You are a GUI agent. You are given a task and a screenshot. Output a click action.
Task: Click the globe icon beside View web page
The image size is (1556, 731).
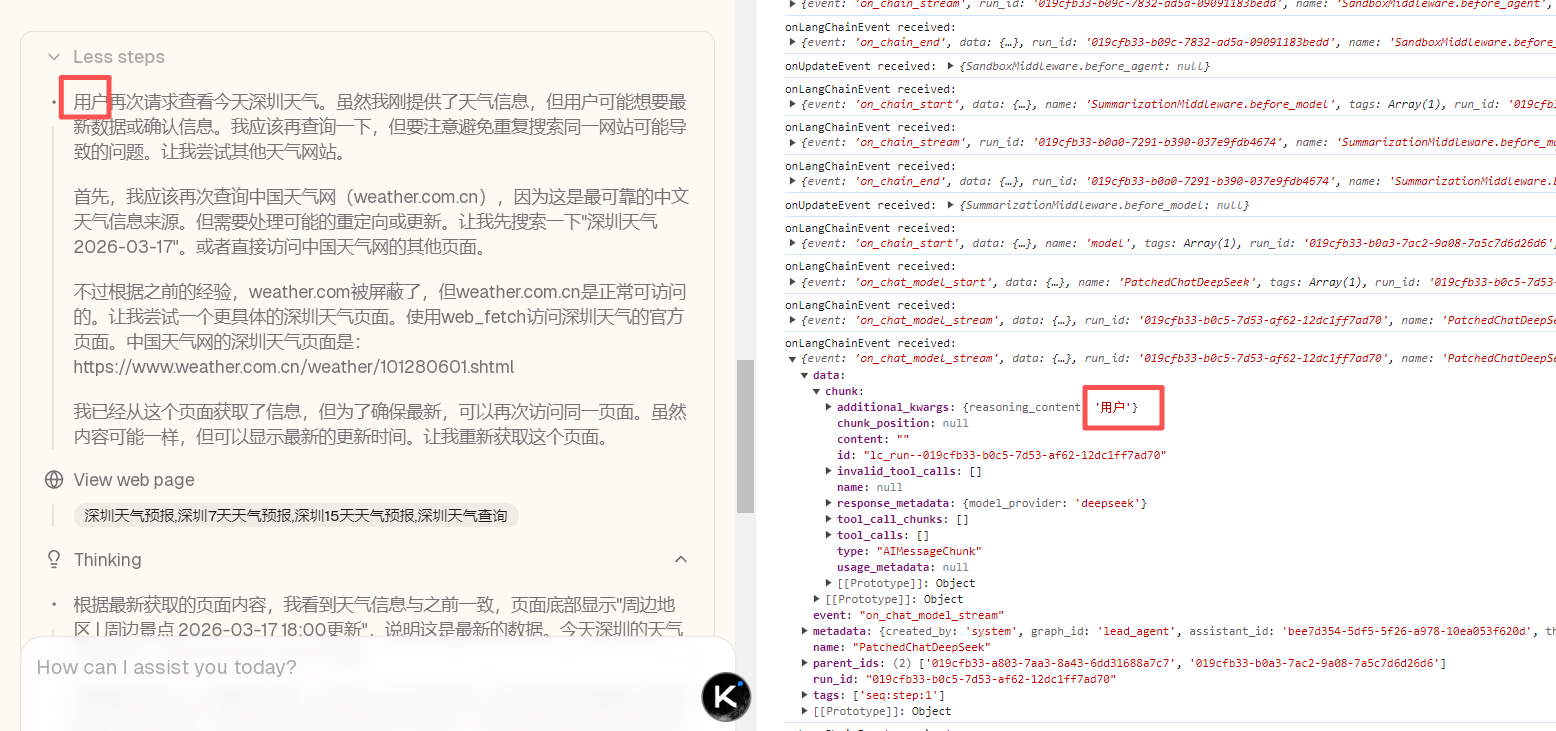tap(54, 480)
